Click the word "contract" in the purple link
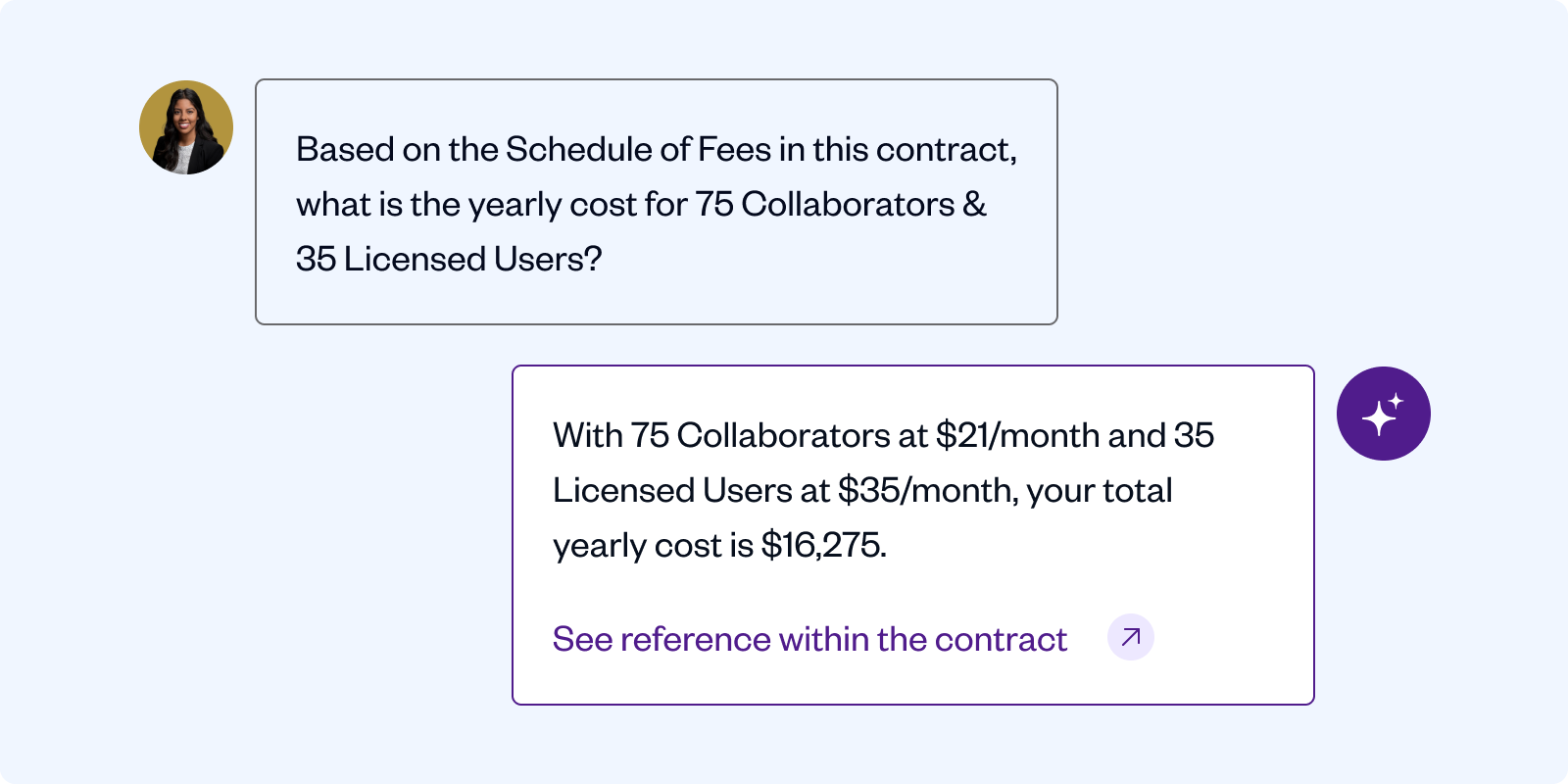The image size is (1568, 784). [1000, 639]
